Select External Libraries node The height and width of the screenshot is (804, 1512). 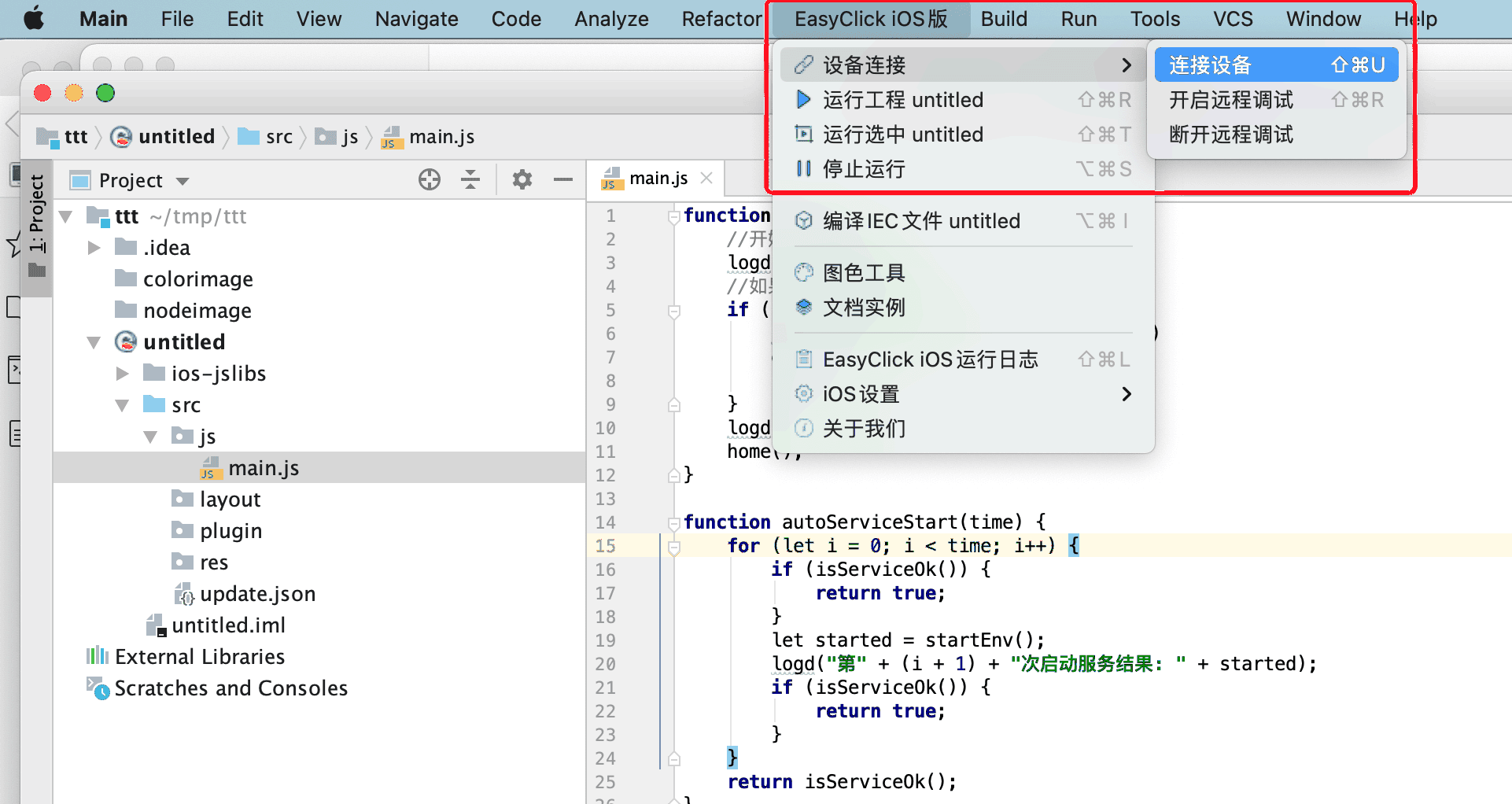click(x=185, y=657)
